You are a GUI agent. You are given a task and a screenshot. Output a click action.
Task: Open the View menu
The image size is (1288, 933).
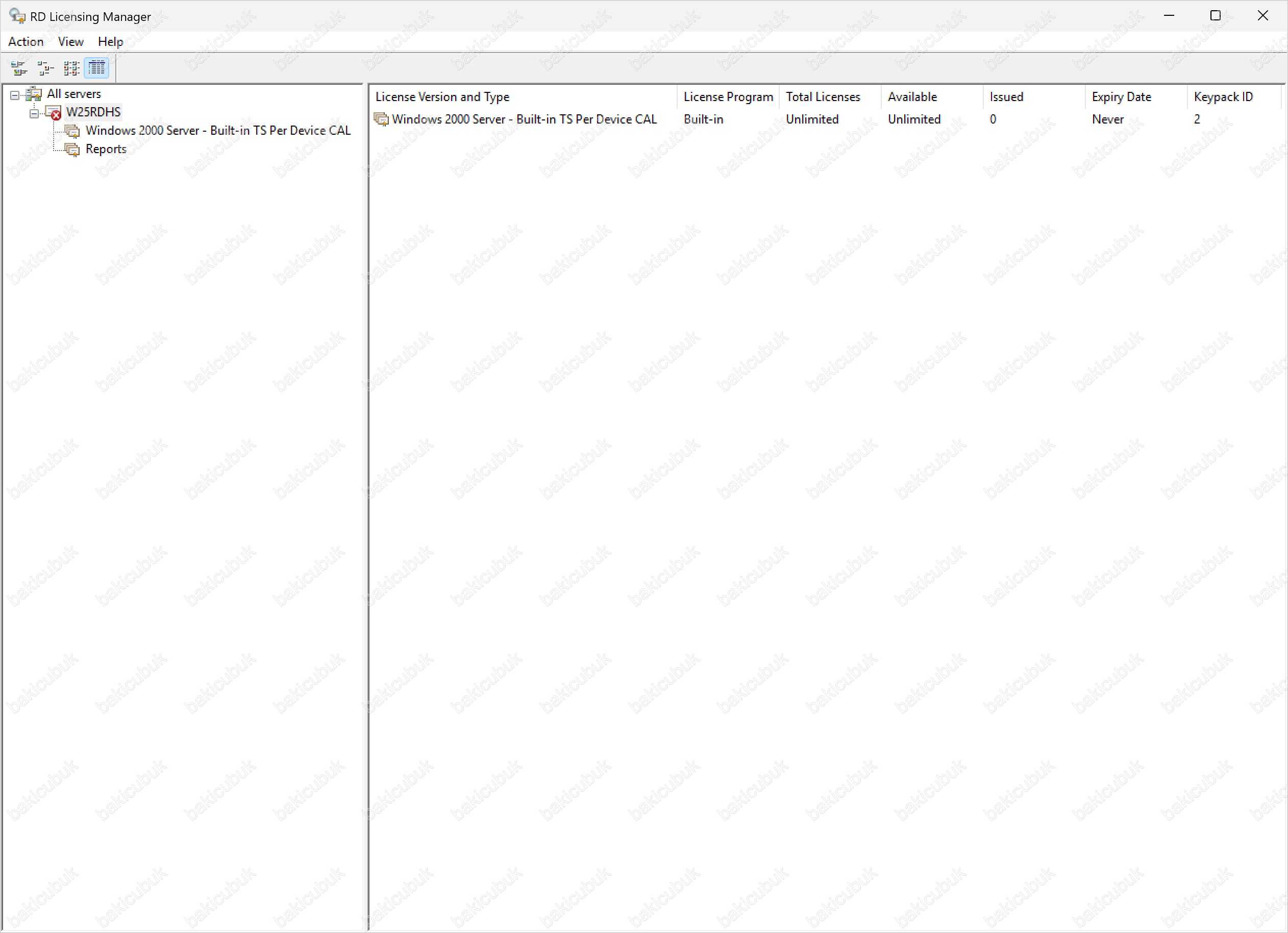pos(70,41)
